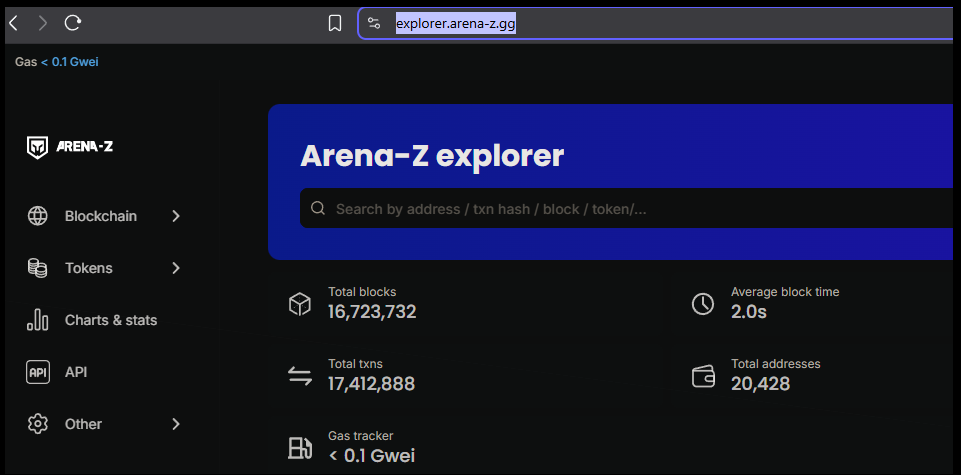The height and width of the screenshot is (475, 961).
Task: Expand the Other menu chevron
Action: point(176,424)
